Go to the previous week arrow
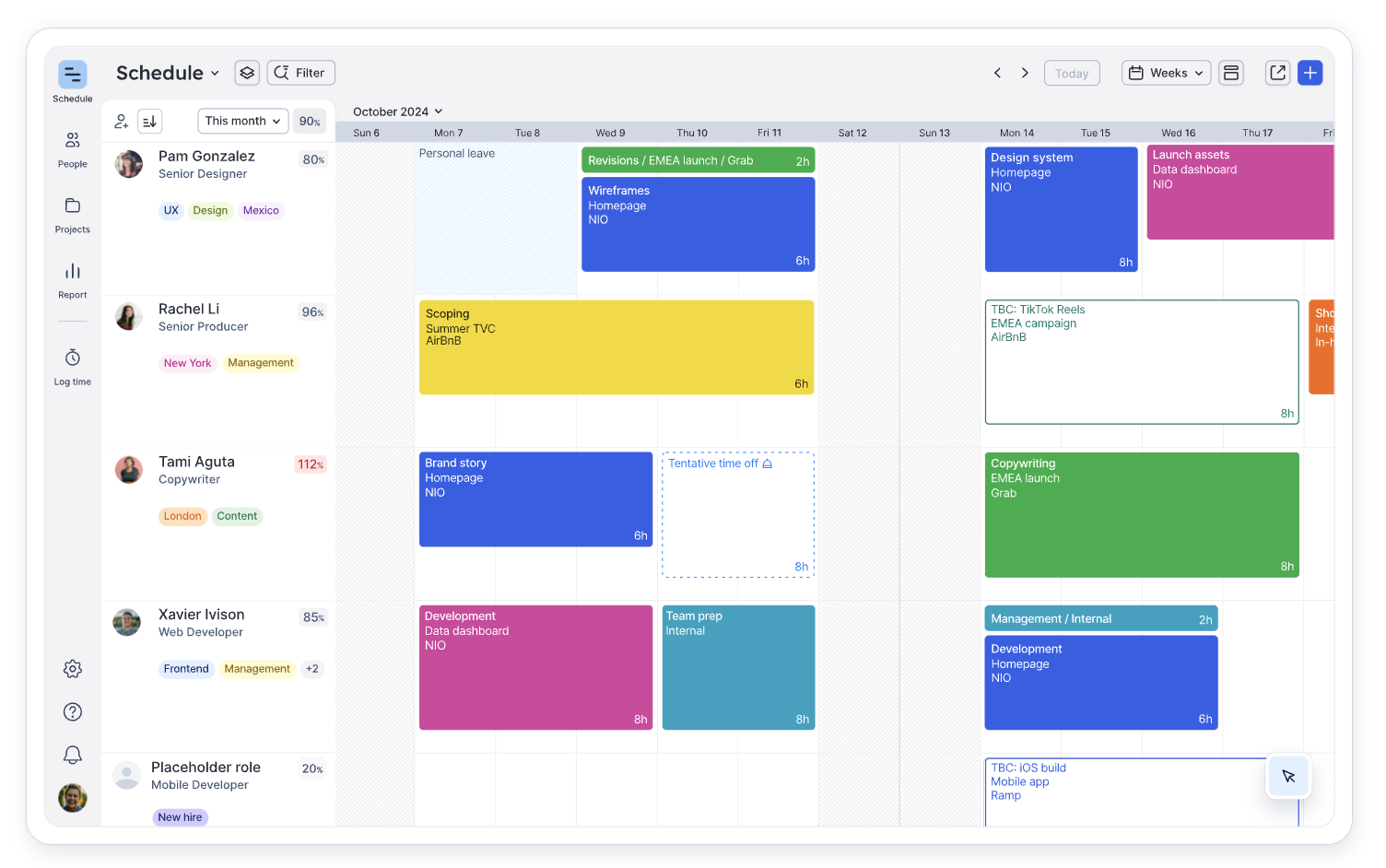Image resolution: width=1386 pixels, height=868 pixels. (x=997, y=73)
